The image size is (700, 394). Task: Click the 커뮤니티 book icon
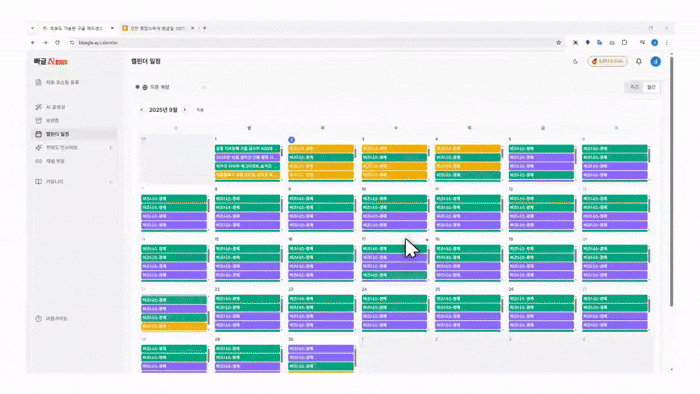tap(38, 182)
